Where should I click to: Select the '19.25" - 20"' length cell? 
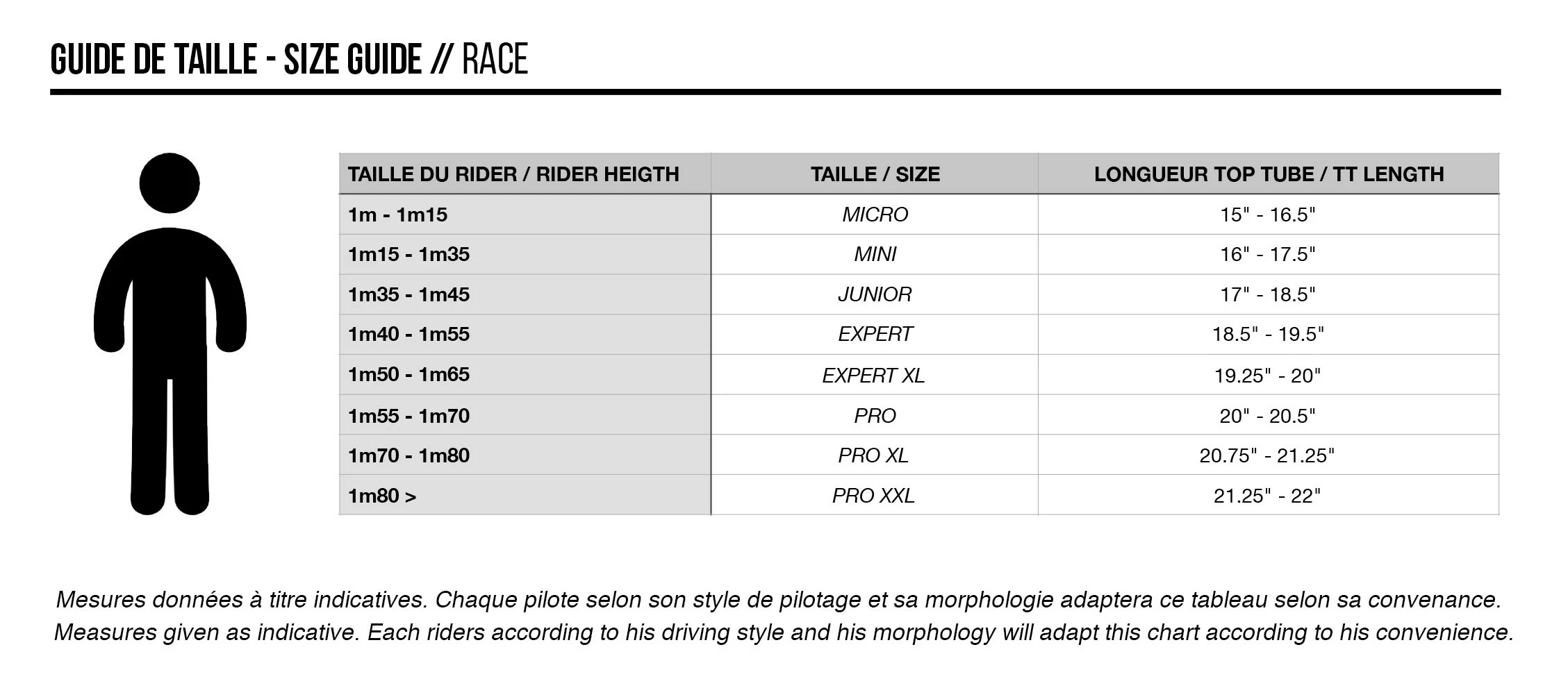[x=1266, y=376]
